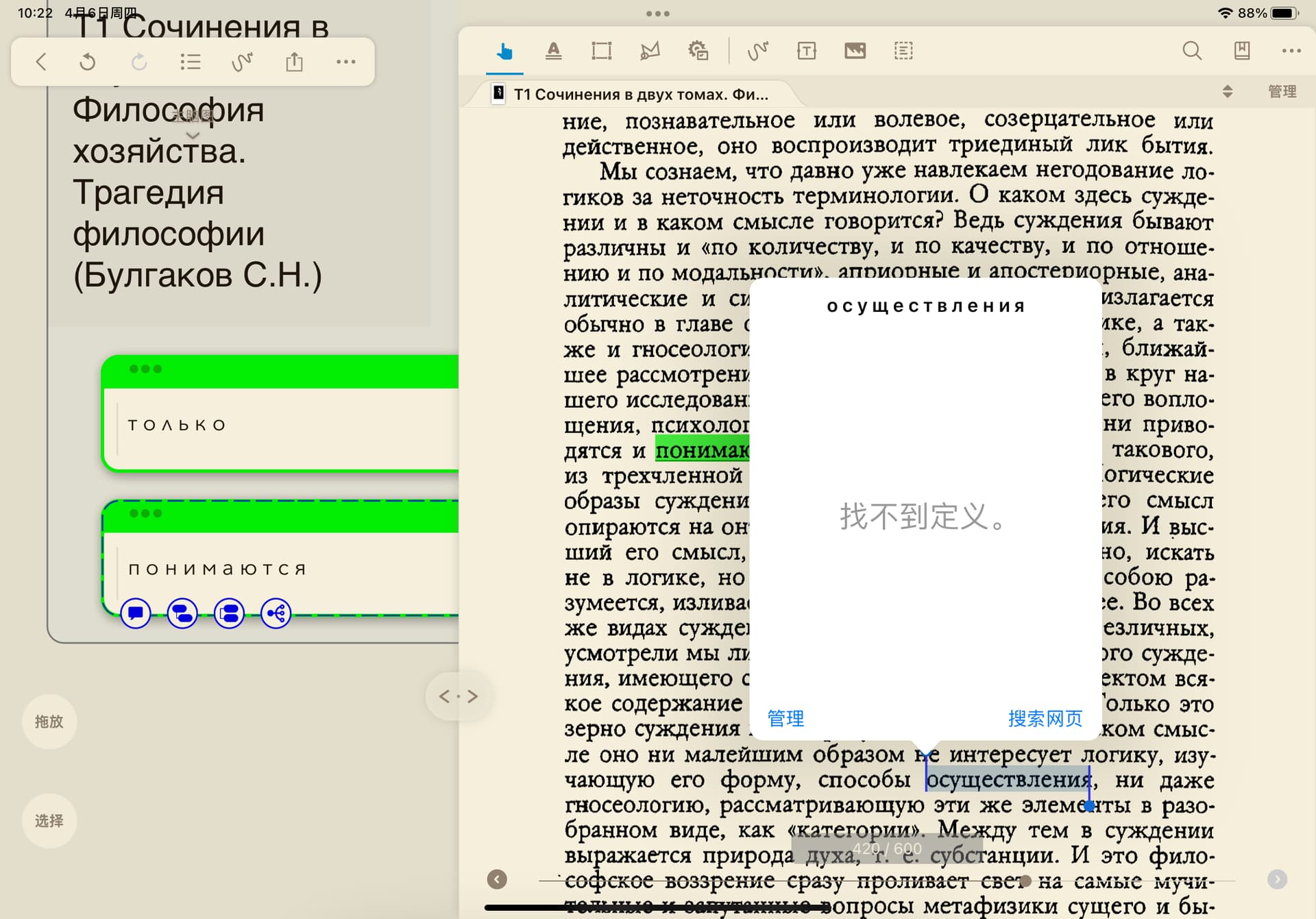
Task: Click 管理 at top right of document
Action: click(x=1282, y=92)
